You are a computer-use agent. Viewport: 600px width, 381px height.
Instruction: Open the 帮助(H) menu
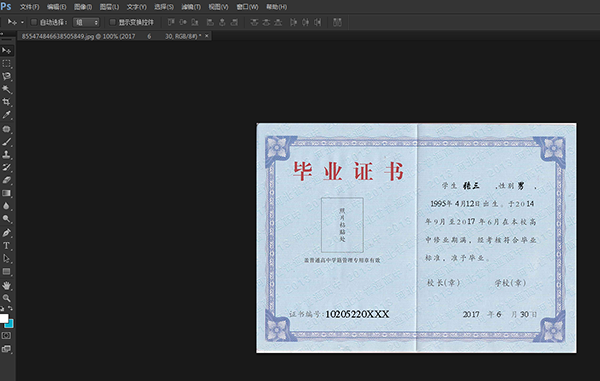click(x=277, y=7)
